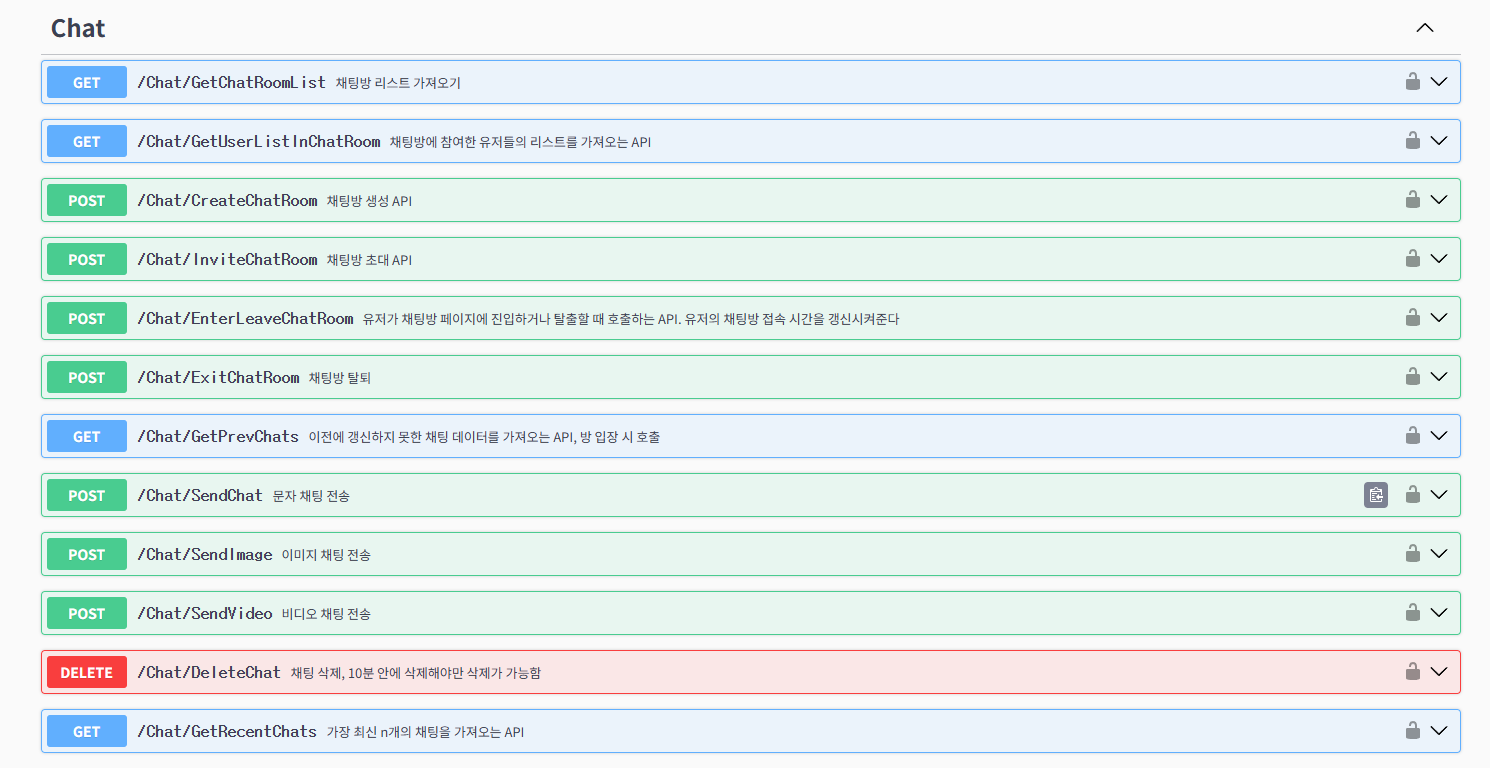The height and width of the screenshot is (768, 1490).
Task: Expand GetUserListInChatRoom with its chevron
Action: tap(1439, 140)
